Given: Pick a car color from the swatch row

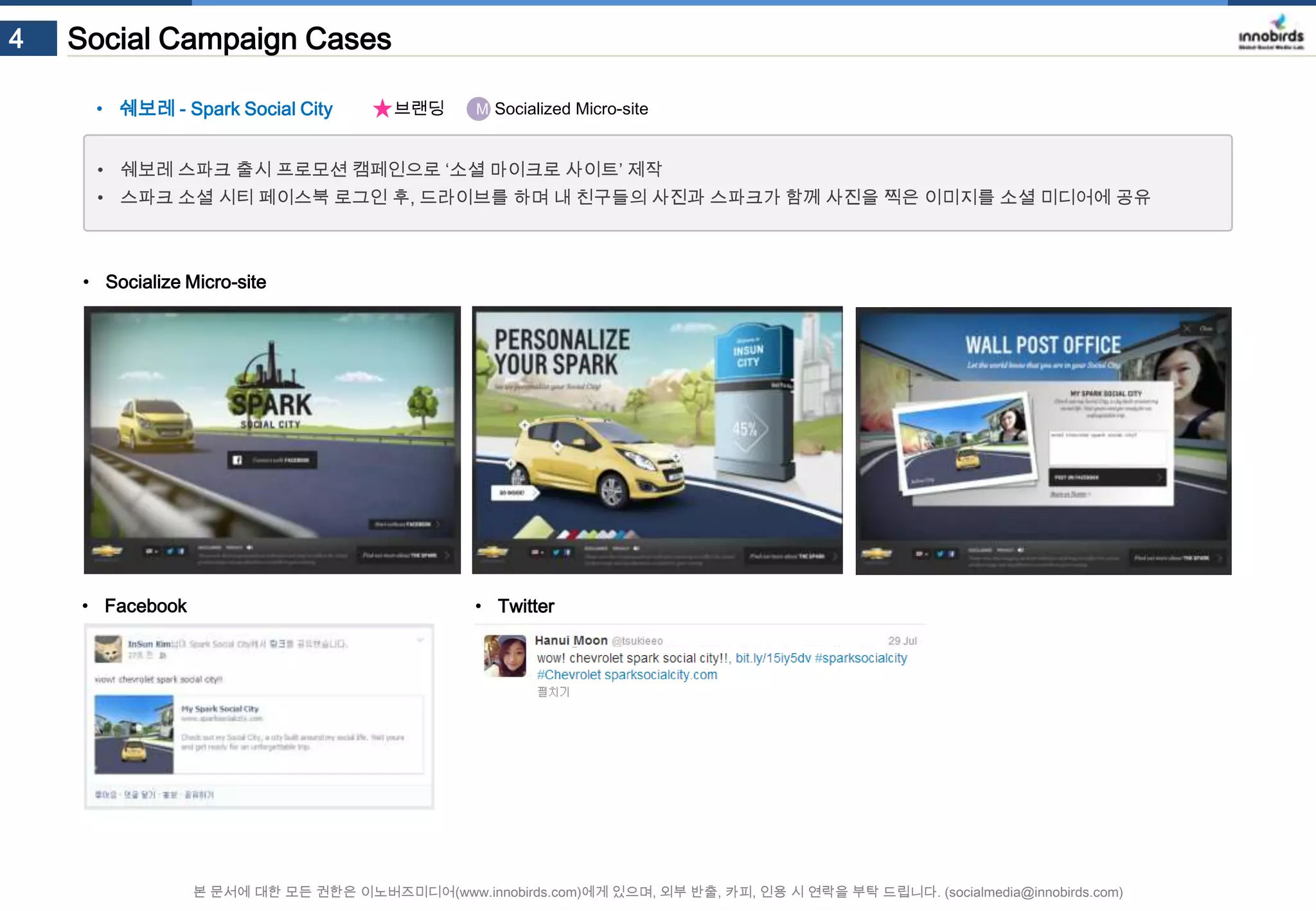Looking at the screenshot, I should point(598,533).
